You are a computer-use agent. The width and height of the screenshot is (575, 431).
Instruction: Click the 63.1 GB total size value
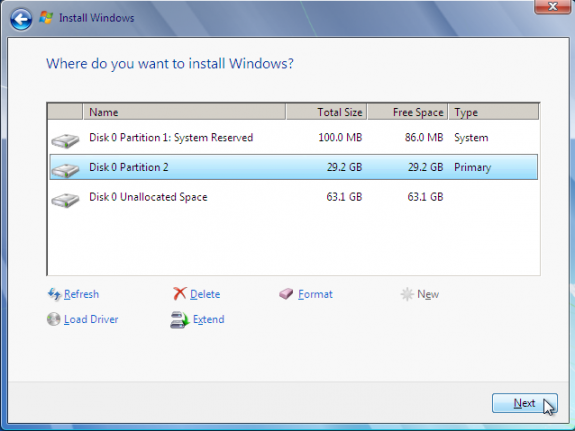click(x=344, y=197)
